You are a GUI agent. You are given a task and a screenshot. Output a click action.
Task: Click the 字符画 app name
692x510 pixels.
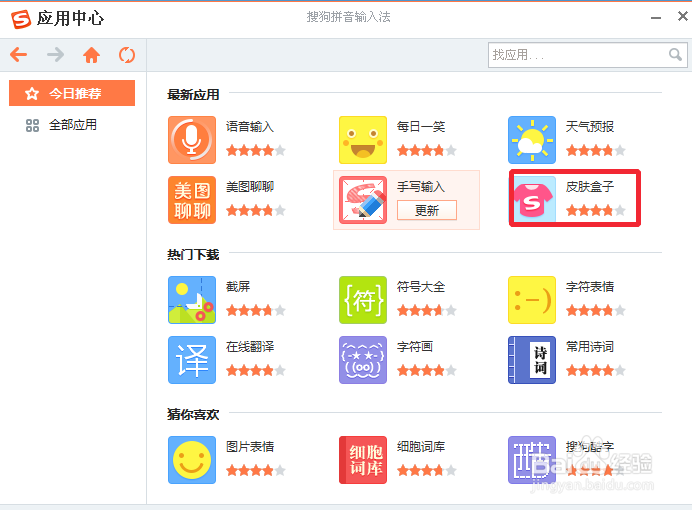tap(414, 347)
